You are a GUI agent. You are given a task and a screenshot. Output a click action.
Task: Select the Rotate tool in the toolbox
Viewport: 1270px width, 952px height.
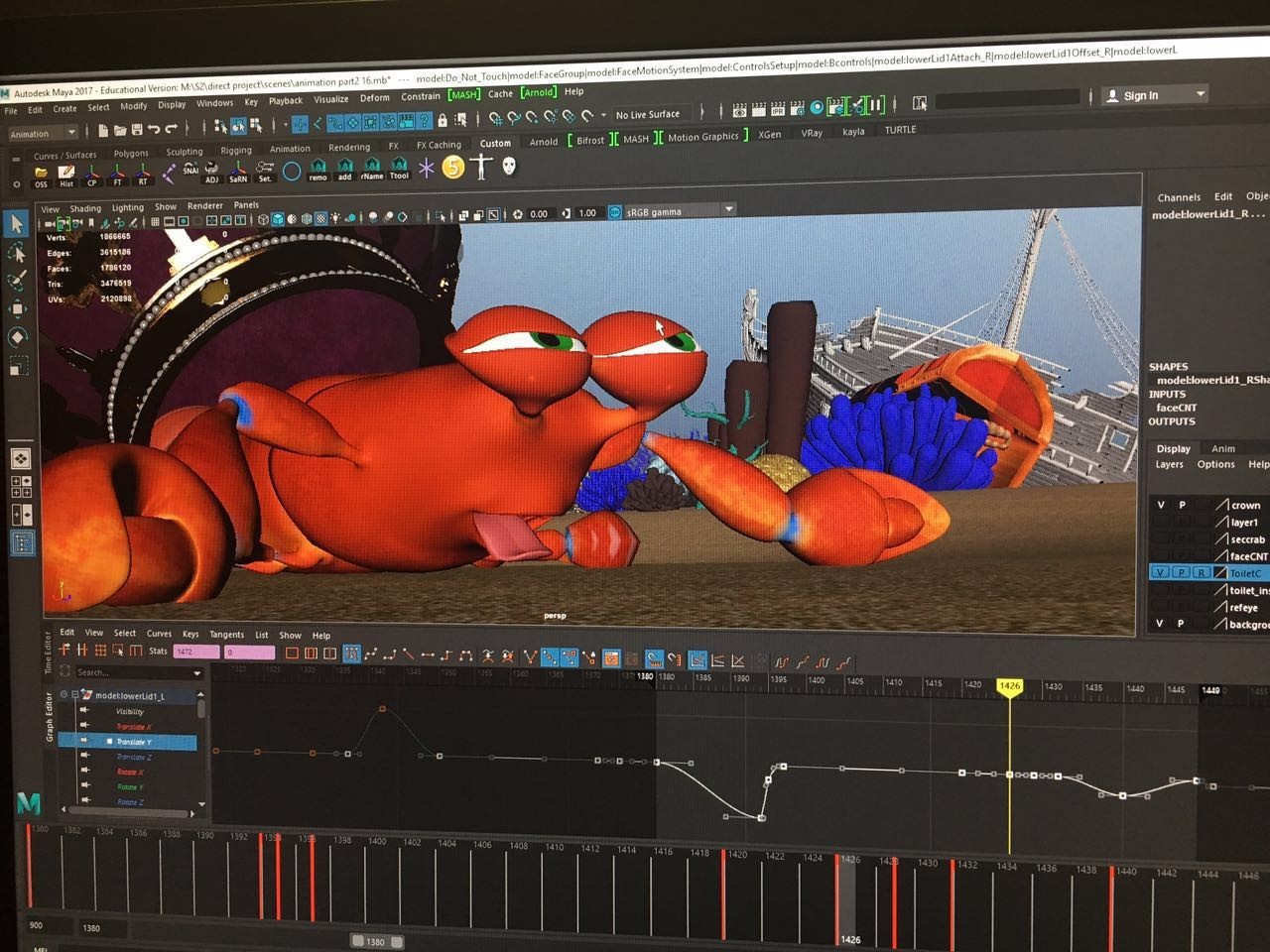pyautogui.click(x=18, y=337)
